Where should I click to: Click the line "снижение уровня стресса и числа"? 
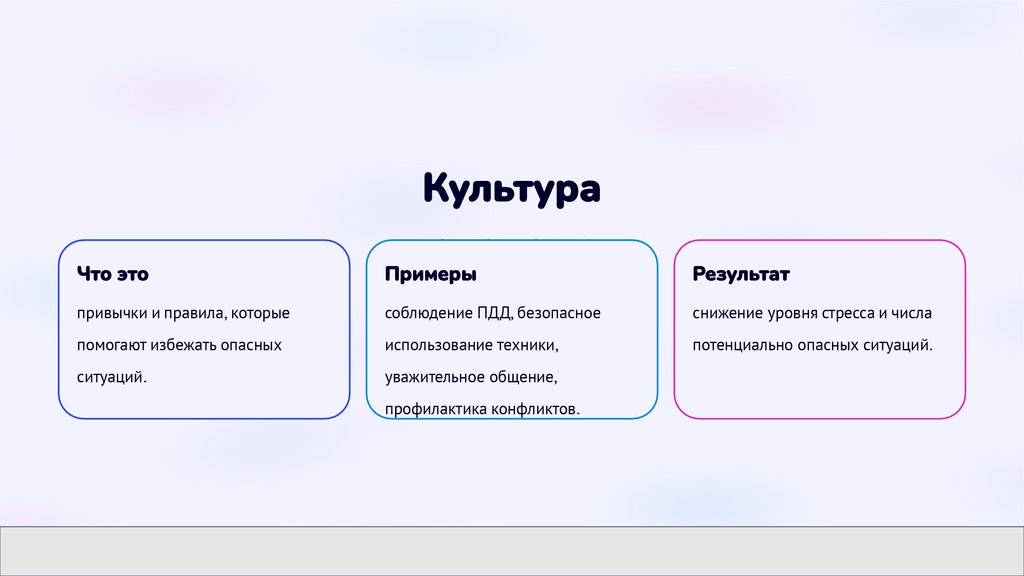point(812,313)
